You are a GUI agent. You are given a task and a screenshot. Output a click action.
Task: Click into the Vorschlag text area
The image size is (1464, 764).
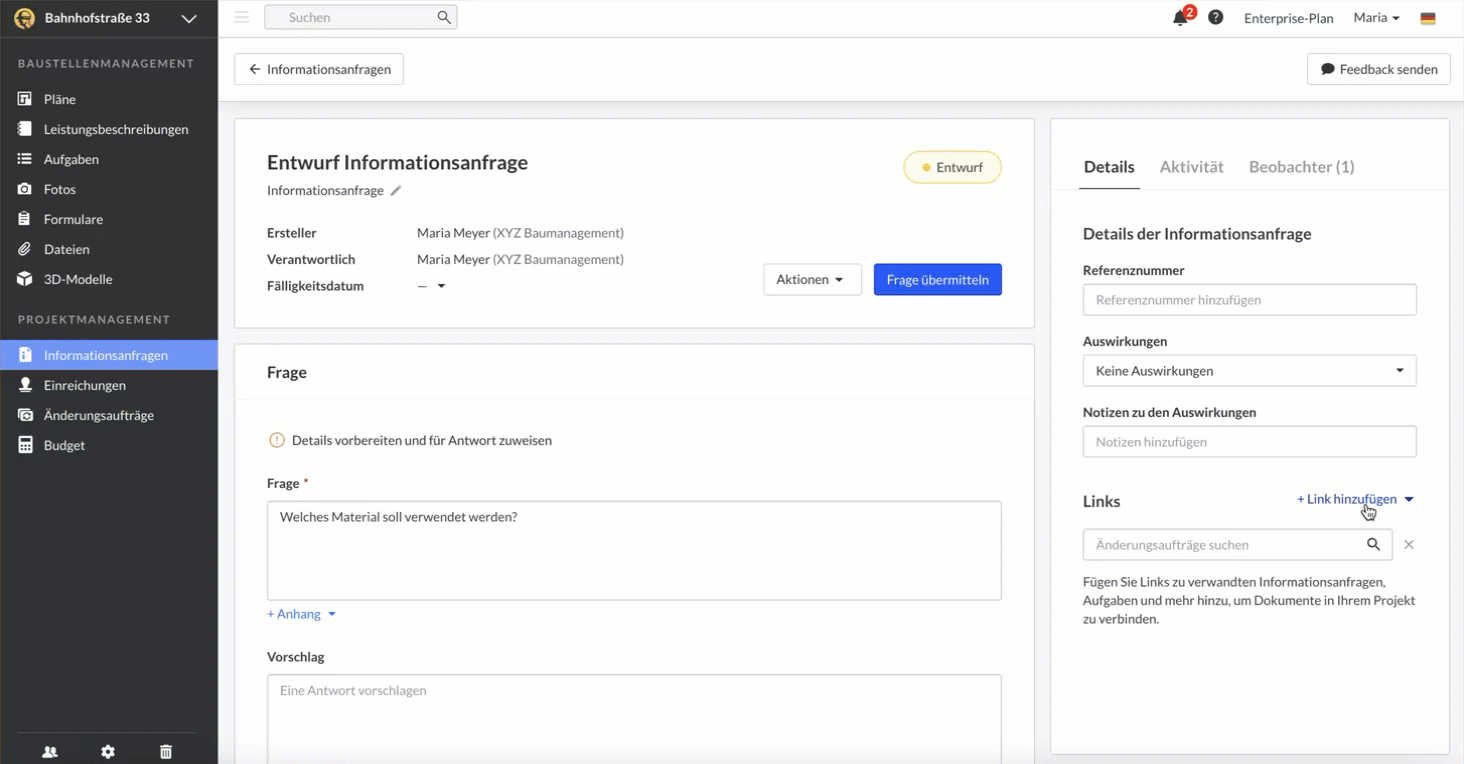(634, 719)
